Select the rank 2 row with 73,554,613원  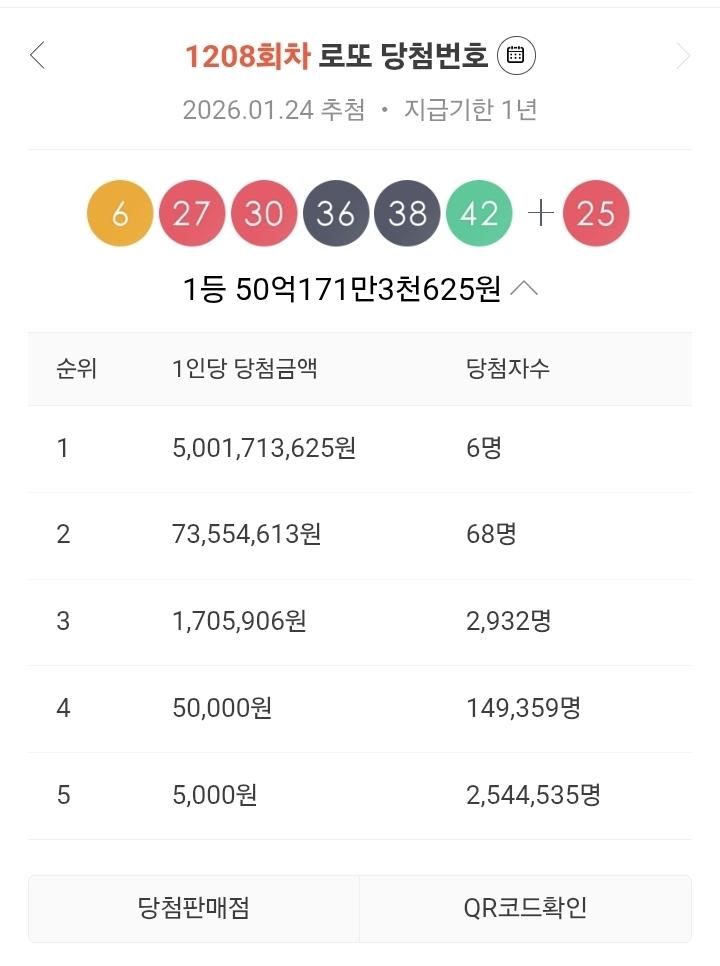click(360, 535)
